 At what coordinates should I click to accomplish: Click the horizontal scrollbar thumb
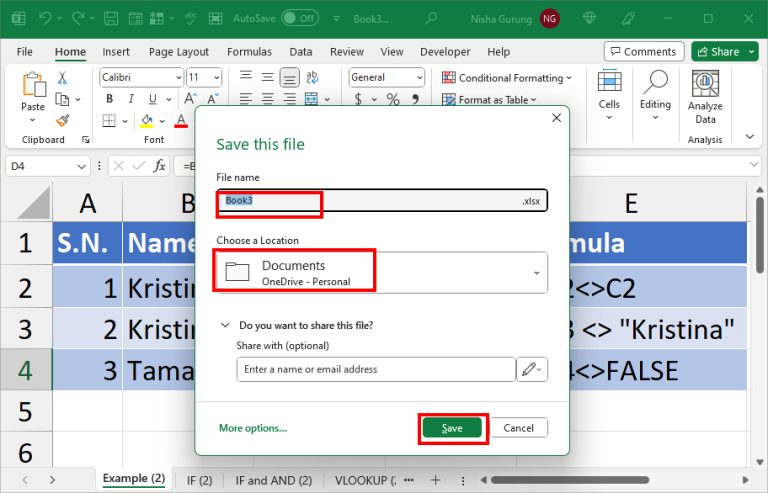click(570, 480)
